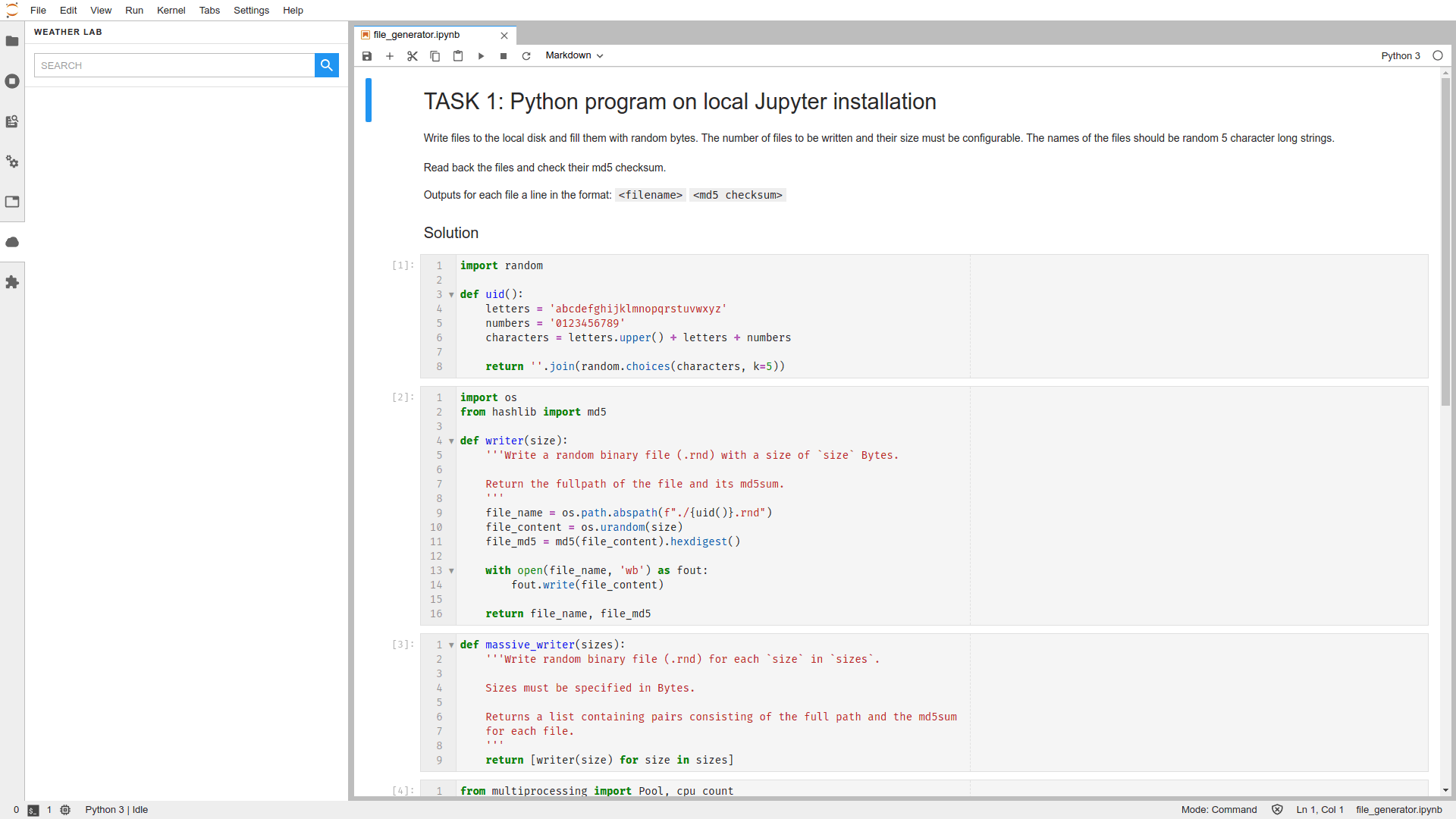Viewport: 1456px width, 819px height.
Task: Click the search magnifier button
Action: click(x=327, y=65)
